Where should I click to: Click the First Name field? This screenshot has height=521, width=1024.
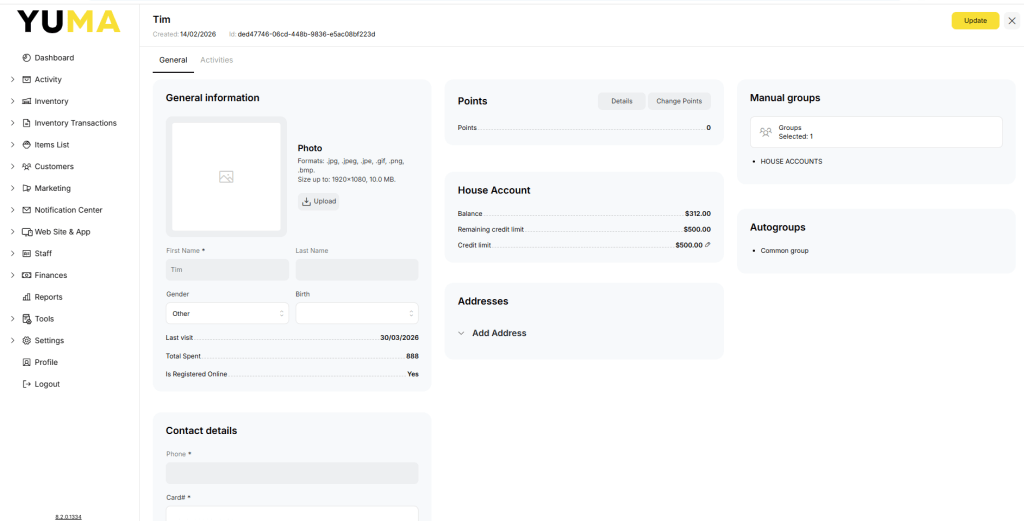227,270
